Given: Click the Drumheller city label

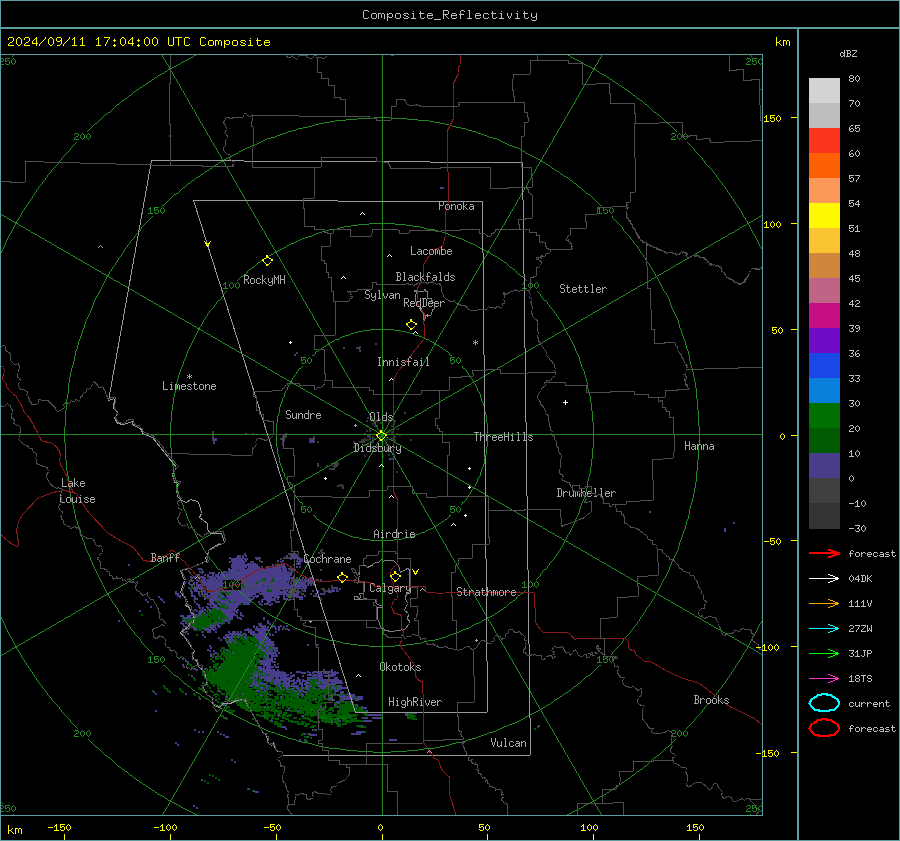Looking at the screenshot, I should [586, 493].
